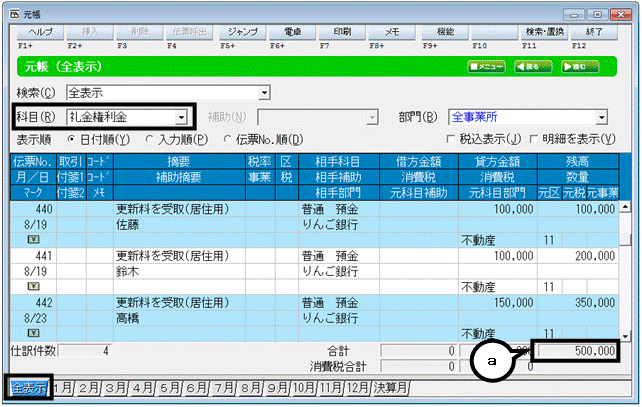Switch to the 8月 tab

(250, 387)
